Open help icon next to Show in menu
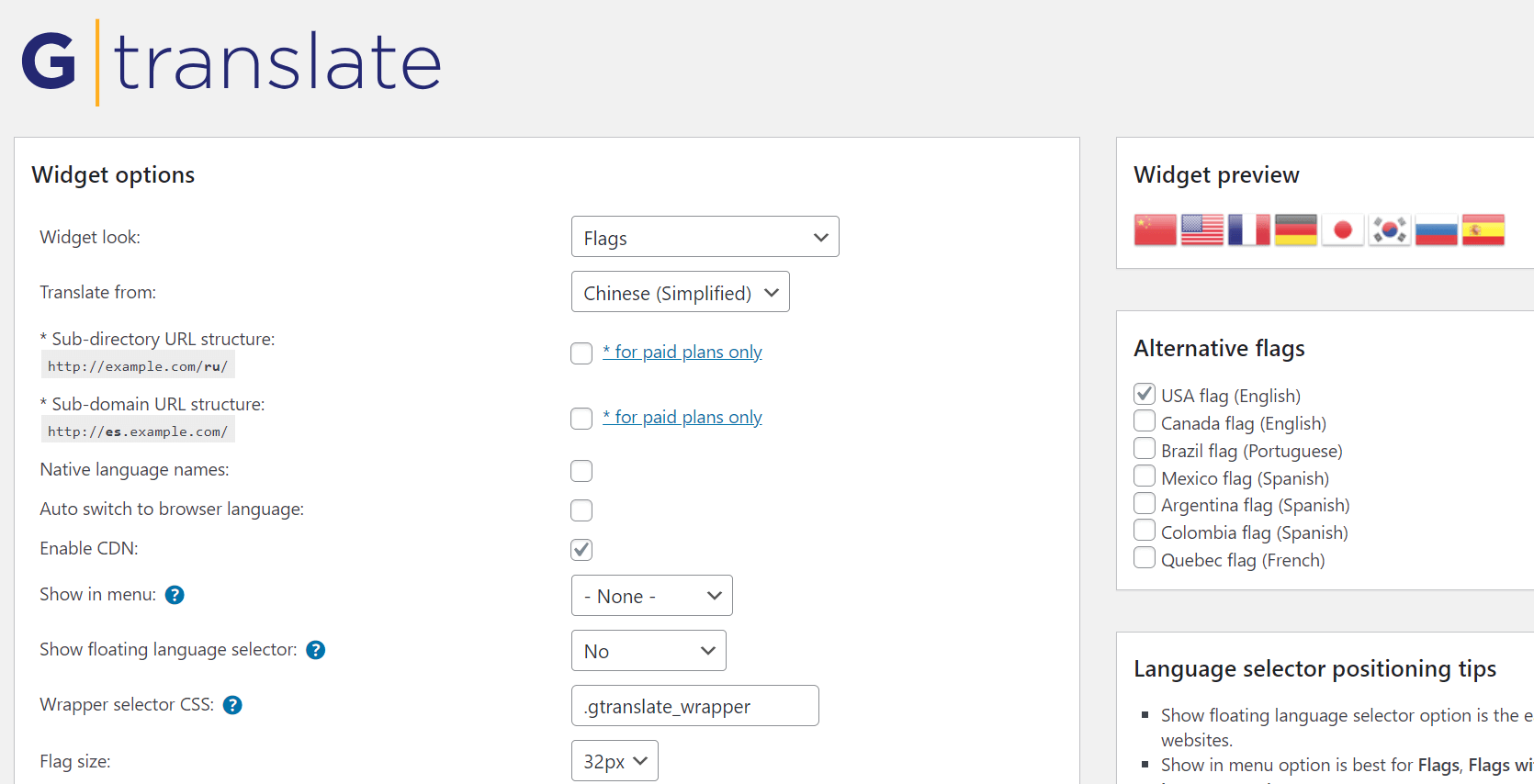Viewport: 1534px width, 784px height. click(175, 595)
